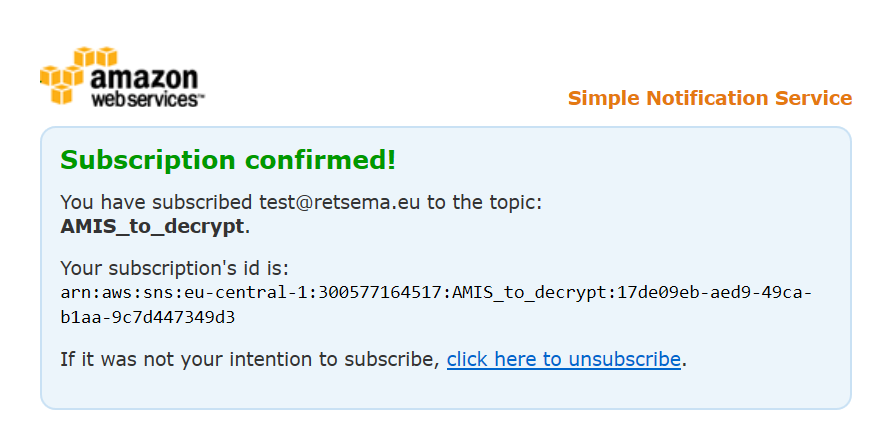The image size is (896, 446).
Task: Click the orange AWS cubes logo
Action: click(x=68, y=74)
